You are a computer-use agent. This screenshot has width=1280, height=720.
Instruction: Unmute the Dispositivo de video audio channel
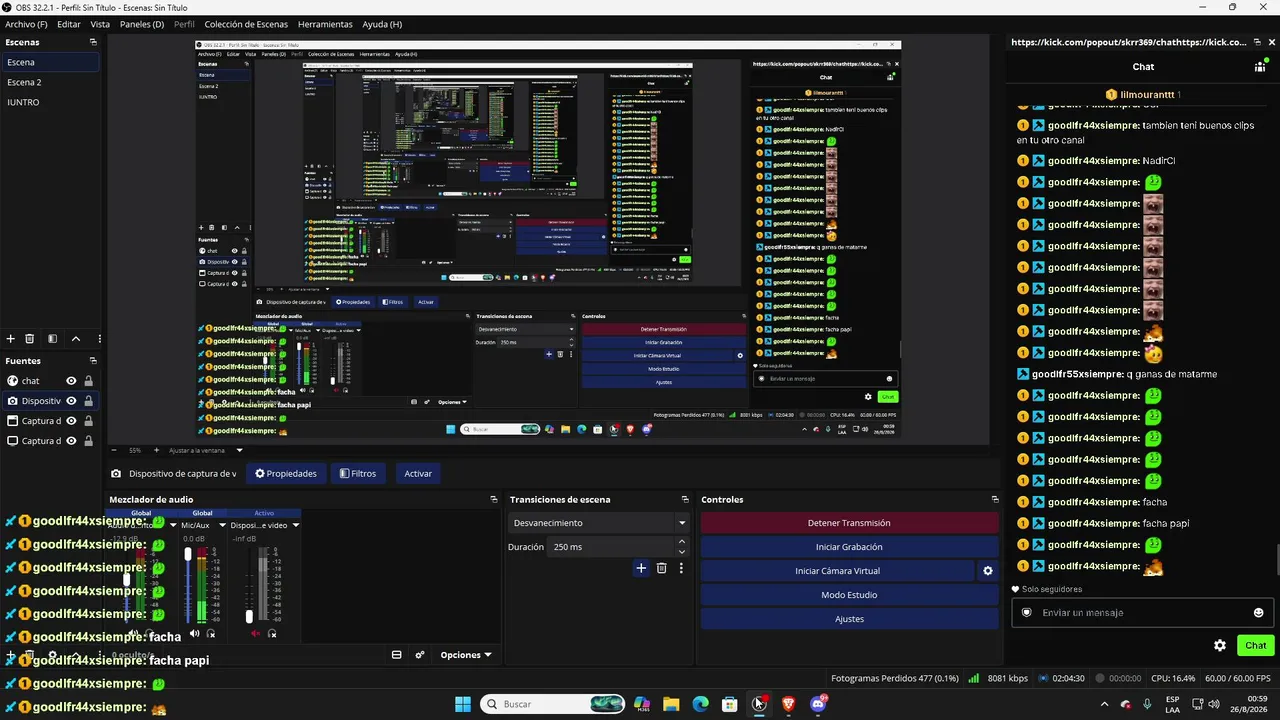pyautogui.click(x=255, y=633)
